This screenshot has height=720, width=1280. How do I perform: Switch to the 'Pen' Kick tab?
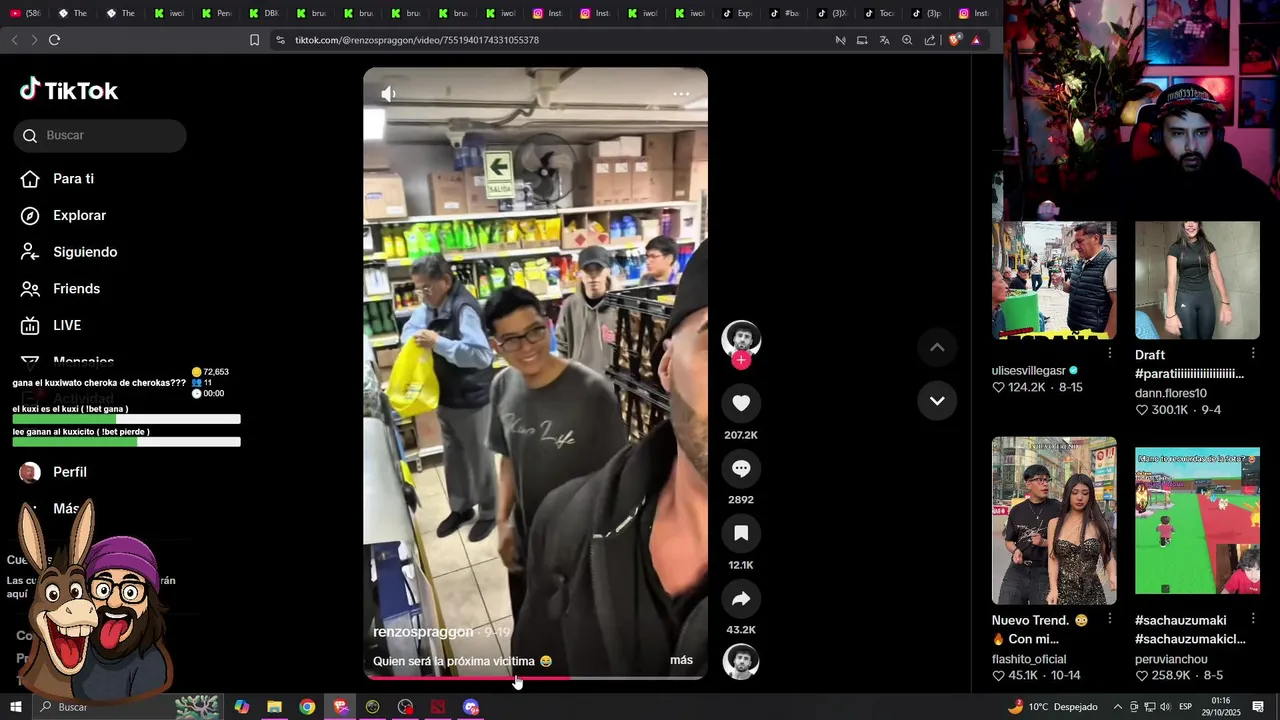217,13
